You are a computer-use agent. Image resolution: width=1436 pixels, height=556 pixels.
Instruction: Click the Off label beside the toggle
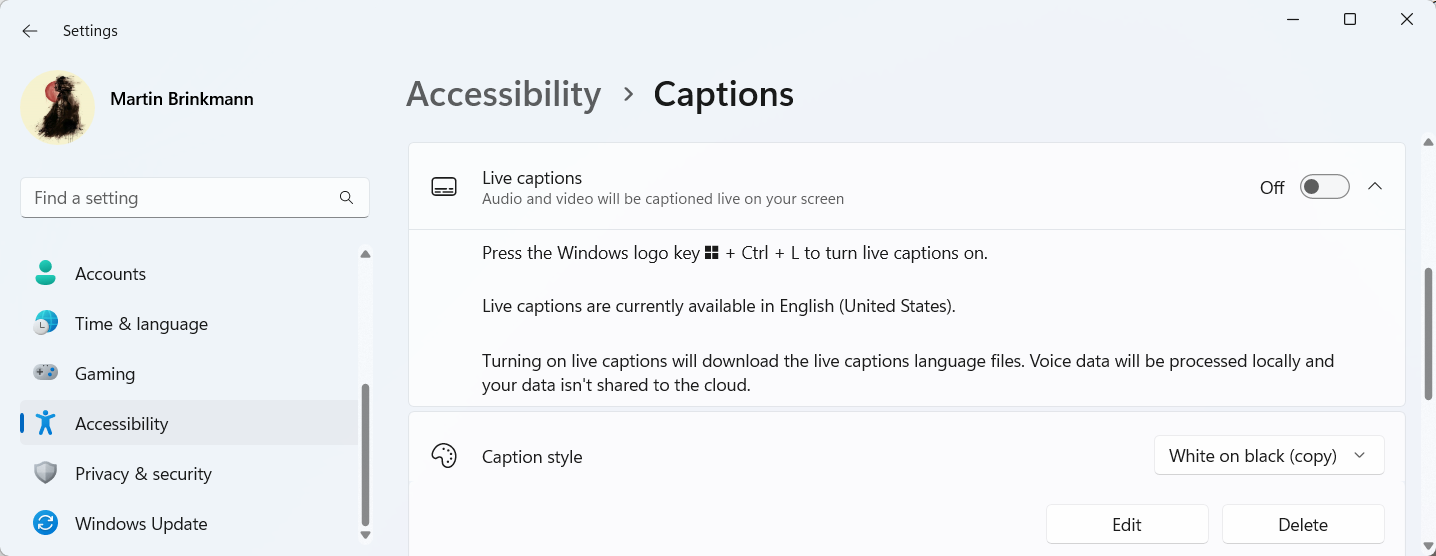1272,188
